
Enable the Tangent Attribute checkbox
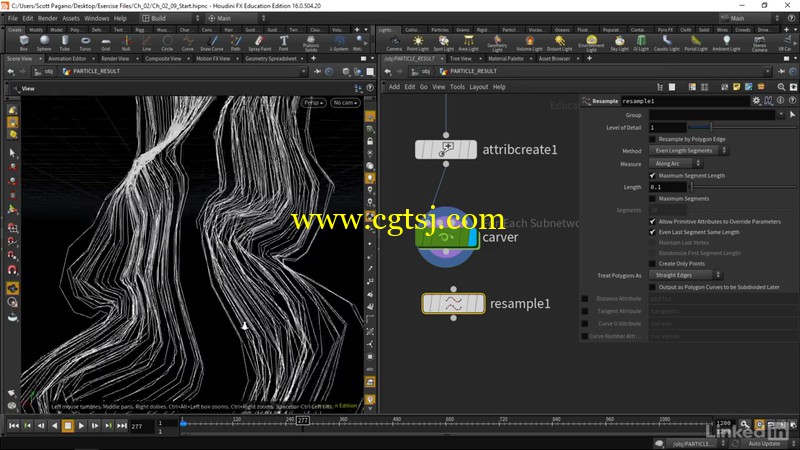click(585, 311)
